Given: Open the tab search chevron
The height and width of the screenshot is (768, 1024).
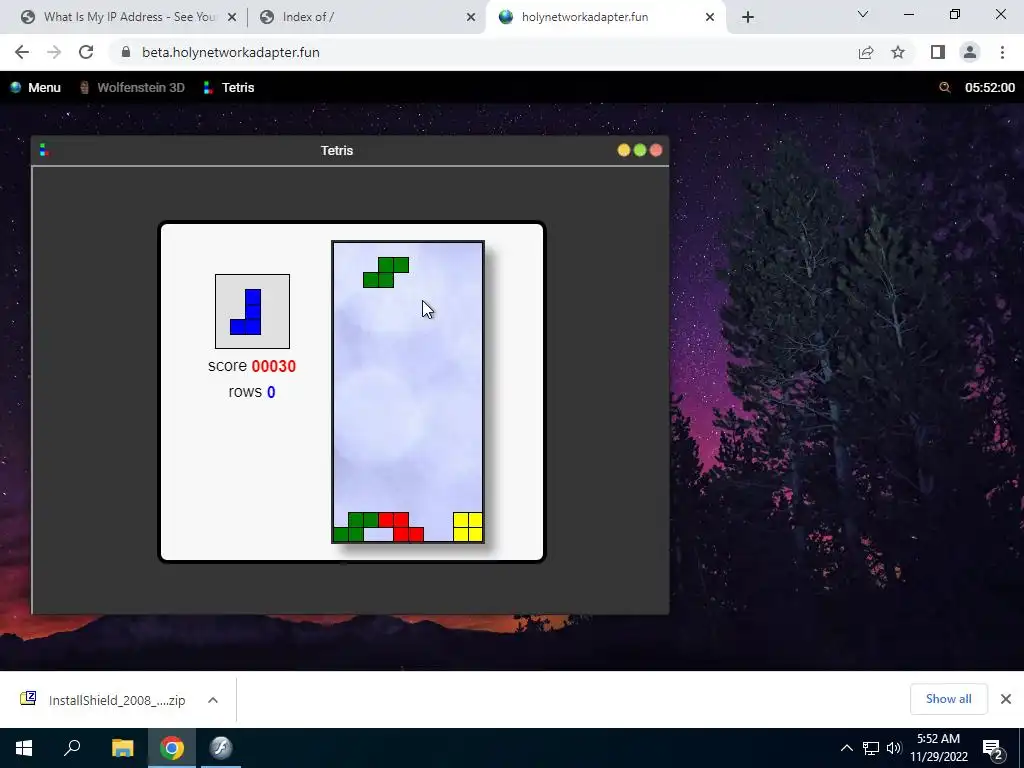Looking at the screenshot, I should (863, 14).
